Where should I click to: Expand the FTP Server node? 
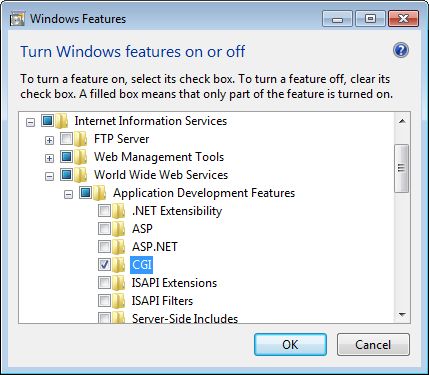coord(49,140)
